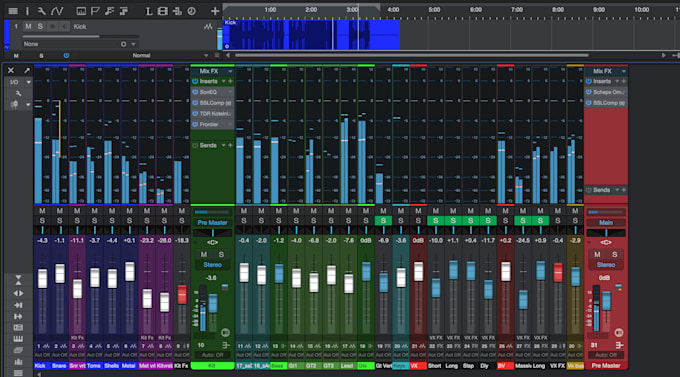Open track inspector info icon

[x=27, y=11]
